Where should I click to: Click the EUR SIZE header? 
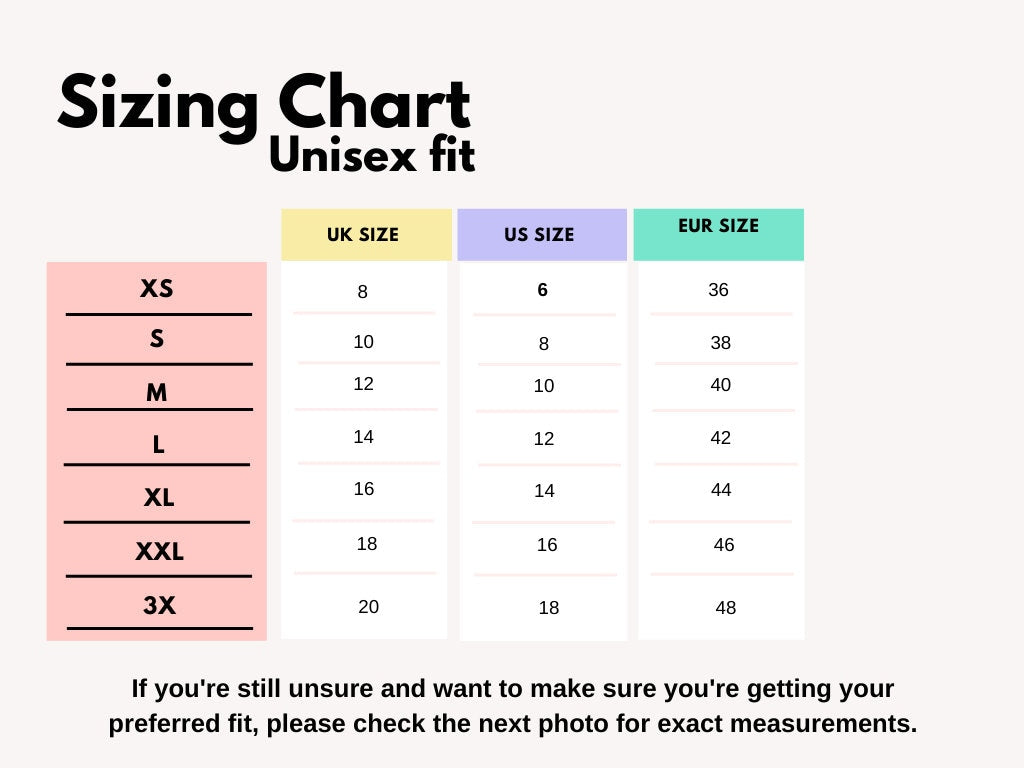(718, 226)
